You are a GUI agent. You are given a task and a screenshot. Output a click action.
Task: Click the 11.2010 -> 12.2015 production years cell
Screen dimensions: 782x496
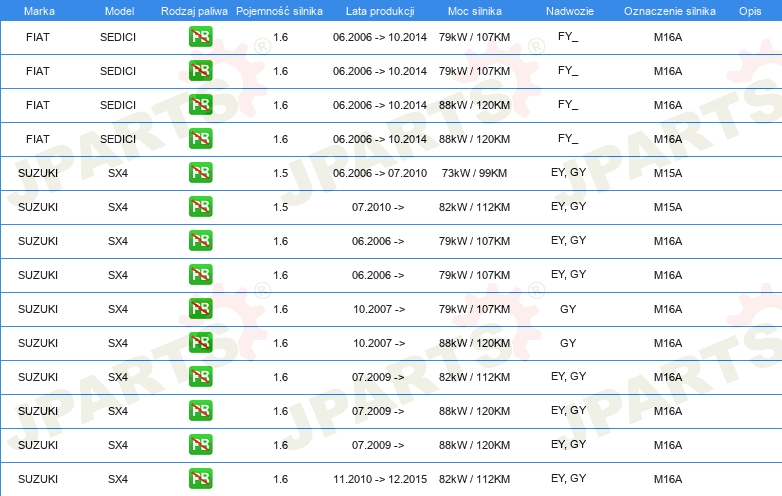point(380,479)
